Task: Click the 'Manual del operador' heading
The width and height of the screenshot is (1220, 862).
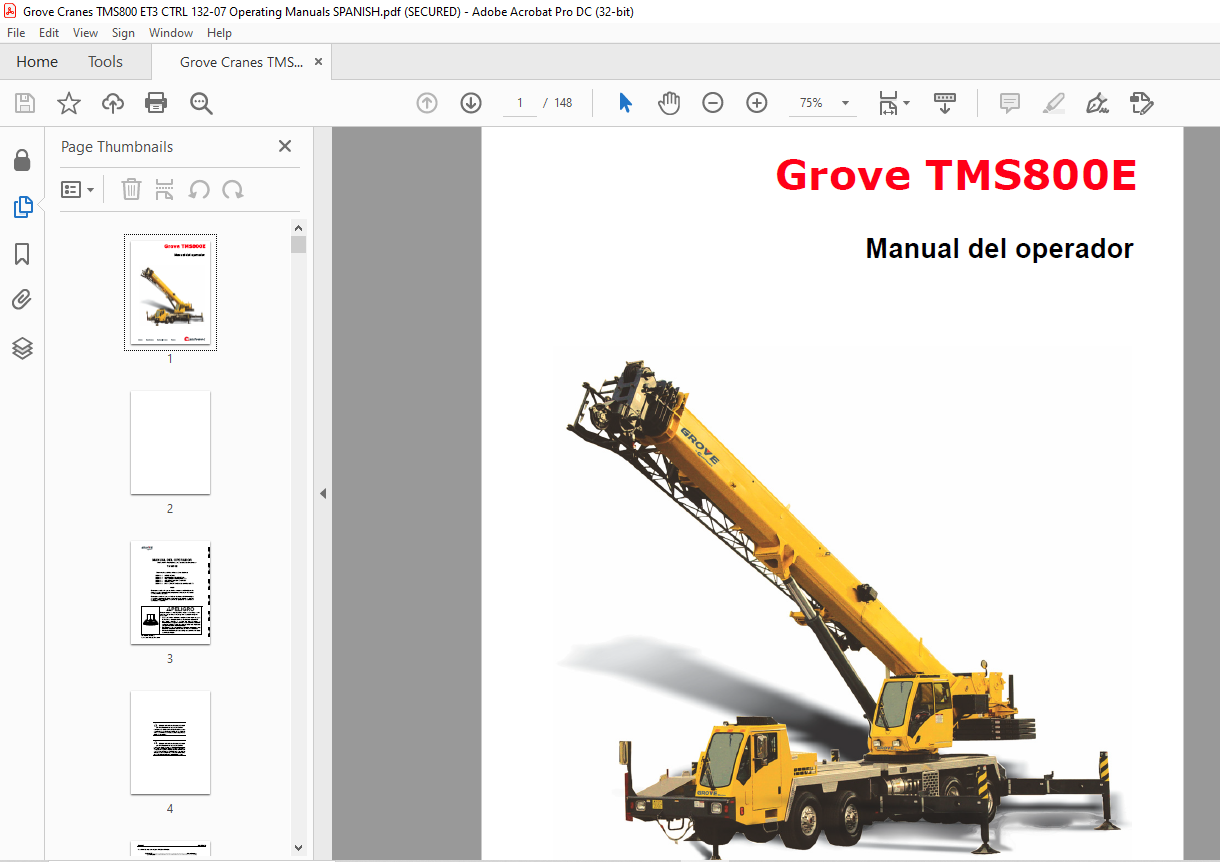Action: (x=999, y=248)
